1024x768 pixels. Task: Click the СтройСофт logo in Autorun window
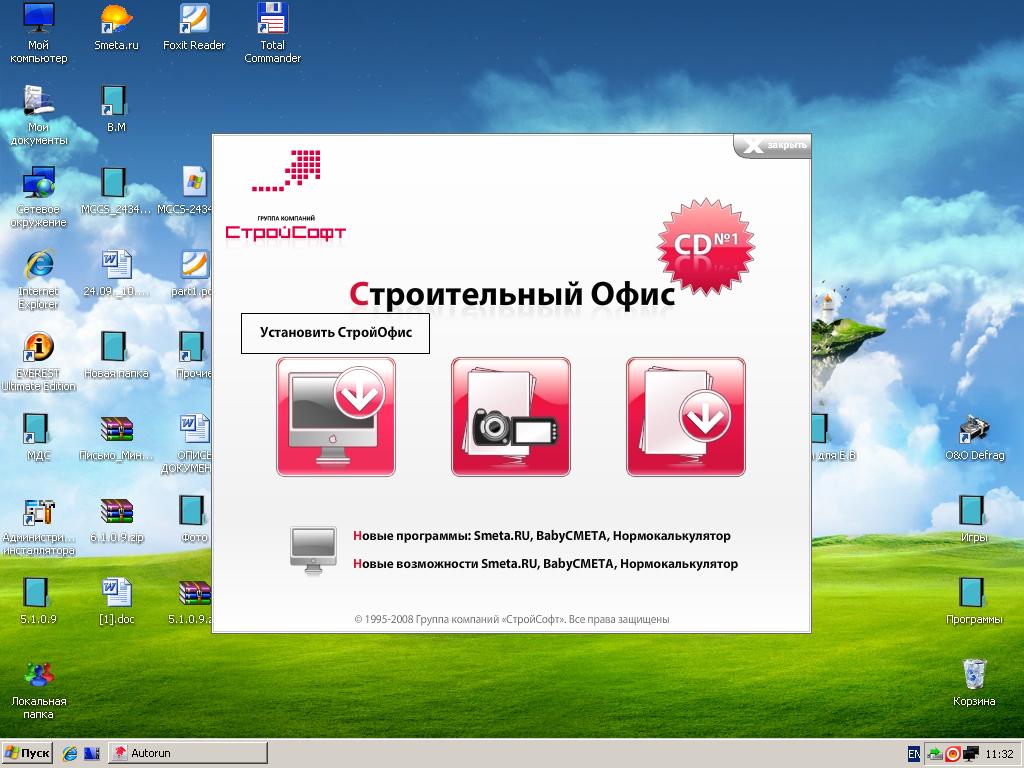point(285,198)
